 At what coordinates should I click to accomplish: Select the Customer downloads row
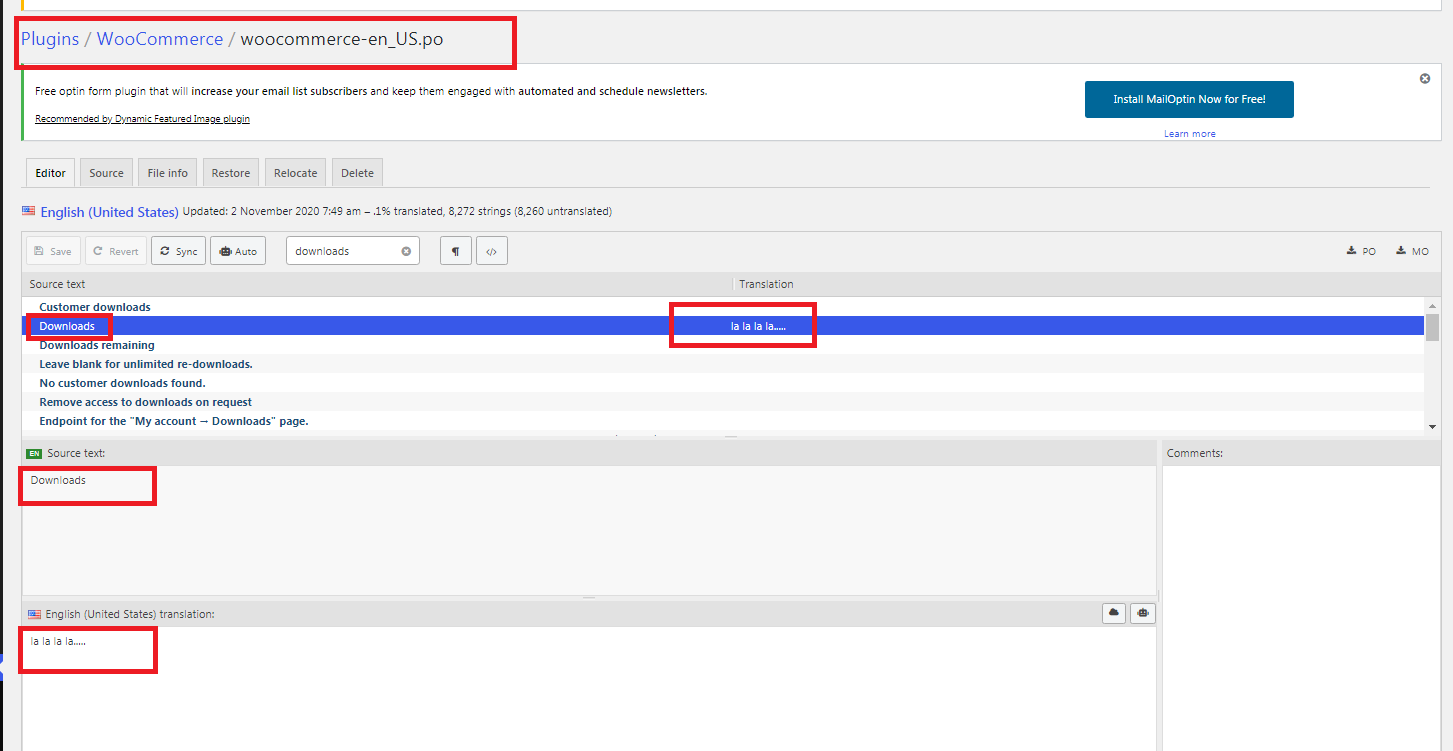pos(723,307)
